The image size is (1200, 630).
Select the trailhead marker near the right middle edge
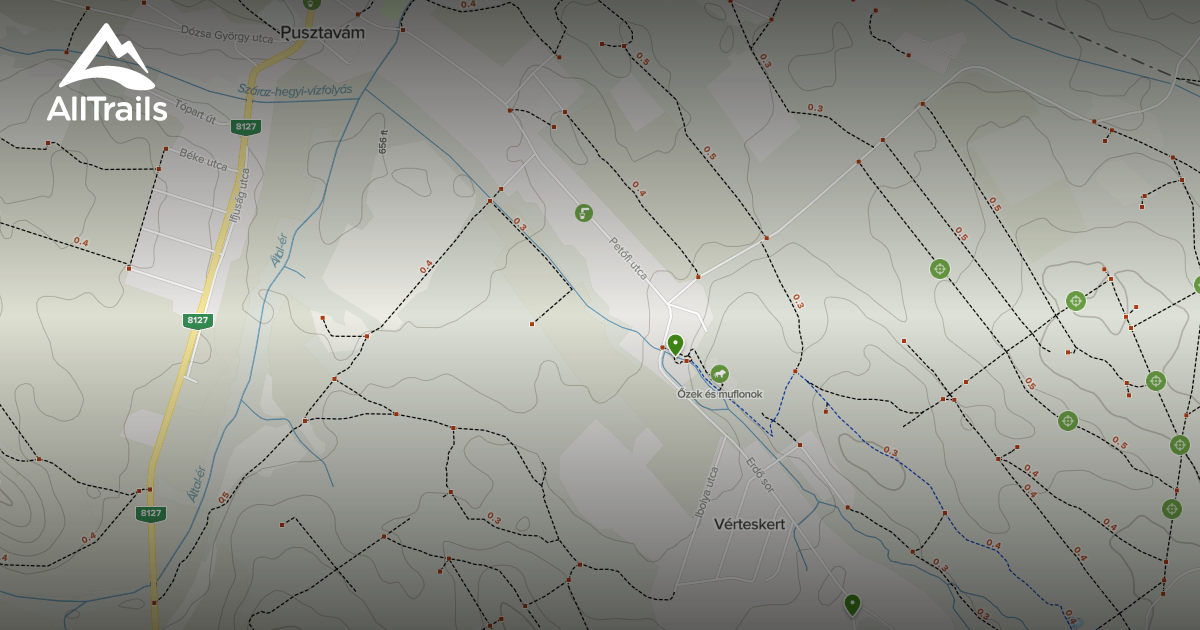click(1155, 378)
